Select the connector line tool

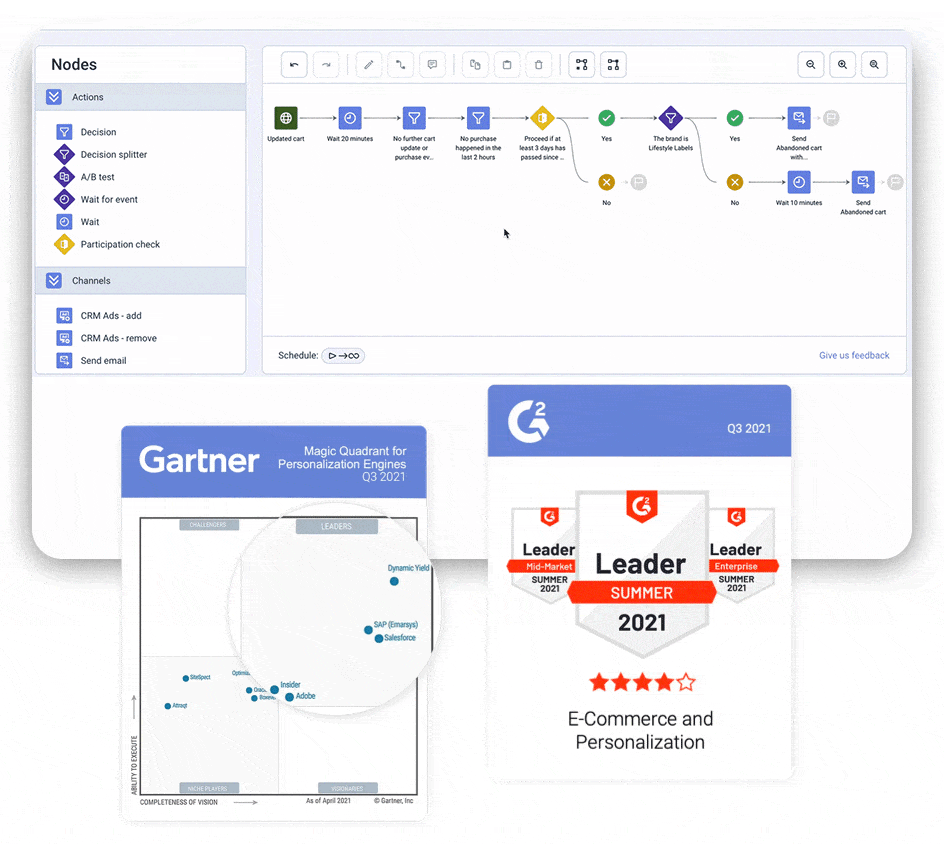[400, 64]
